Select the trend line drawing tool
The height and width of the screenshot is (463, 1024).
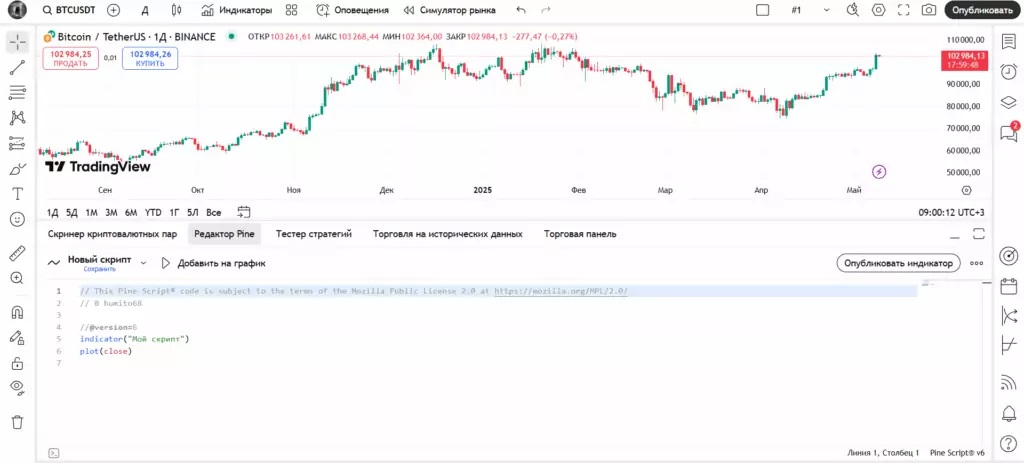[x=18, y=67]
